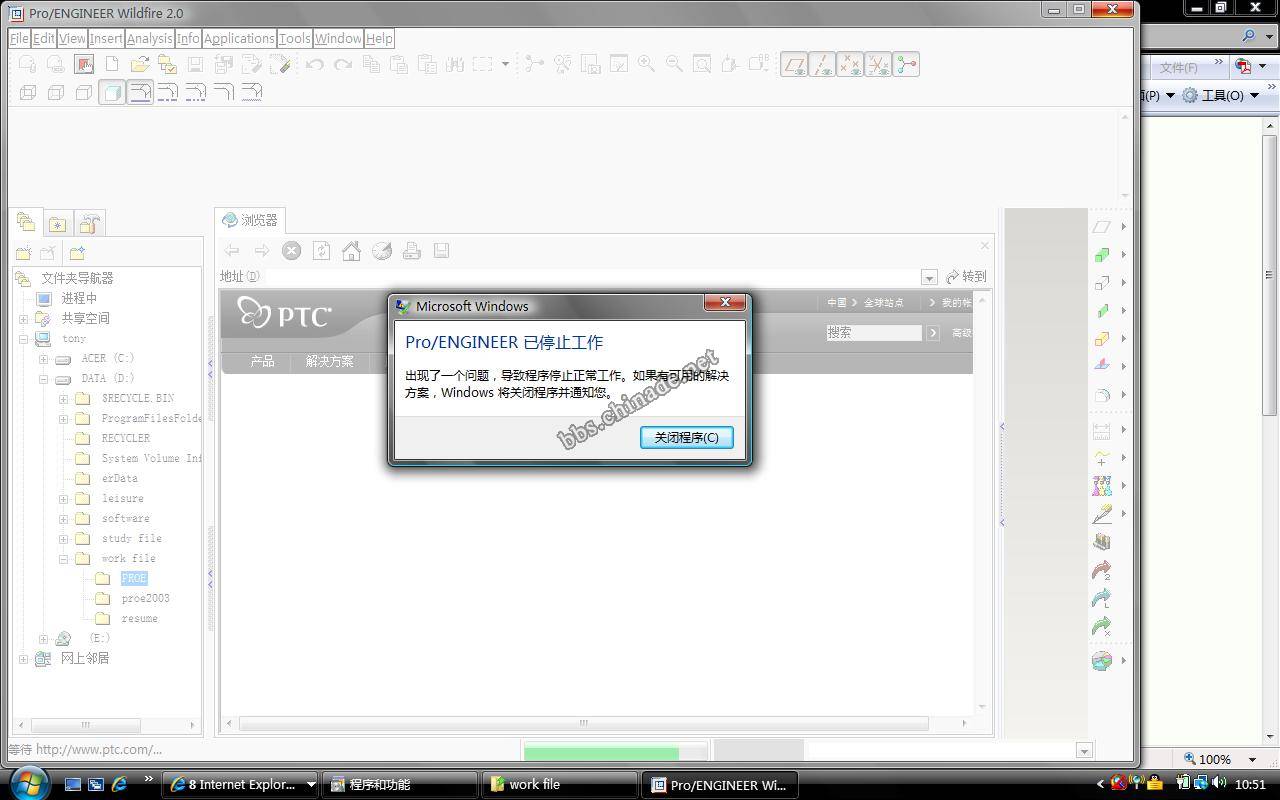Select the proe2003 folder
Viewport: 1280px width, 800px height.
pyautogui.click(x=146, y=598)
